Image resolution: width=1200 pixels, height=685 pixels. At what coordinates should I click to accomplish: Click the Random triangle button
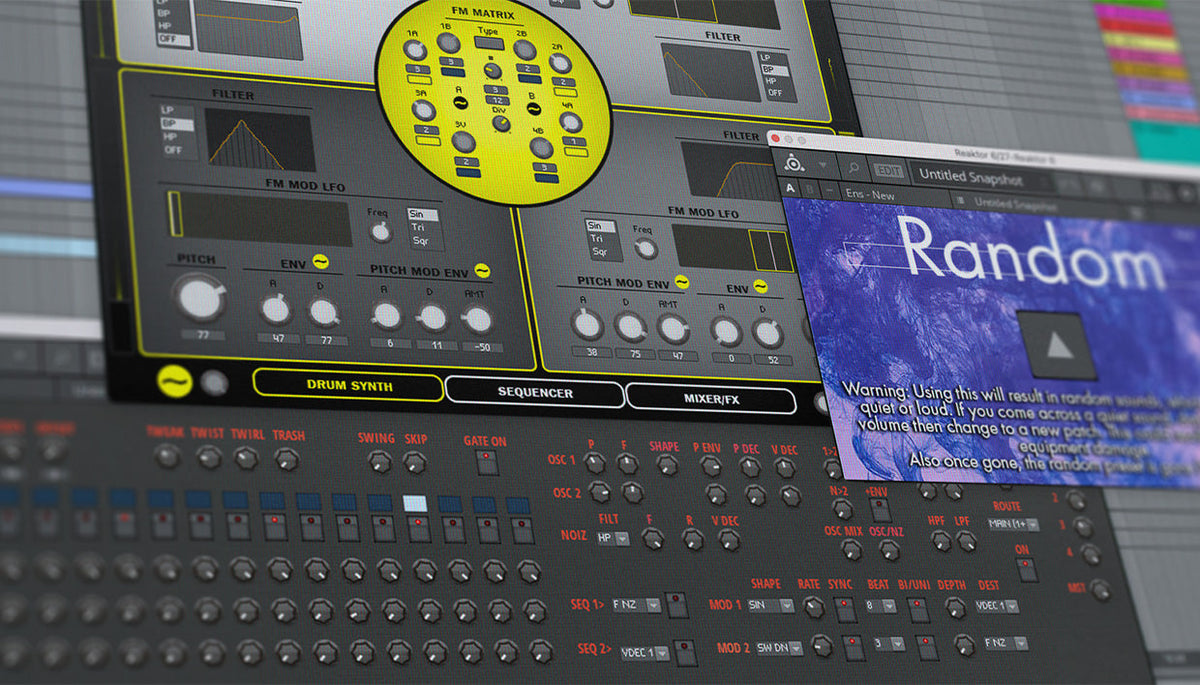[1056, 345]
